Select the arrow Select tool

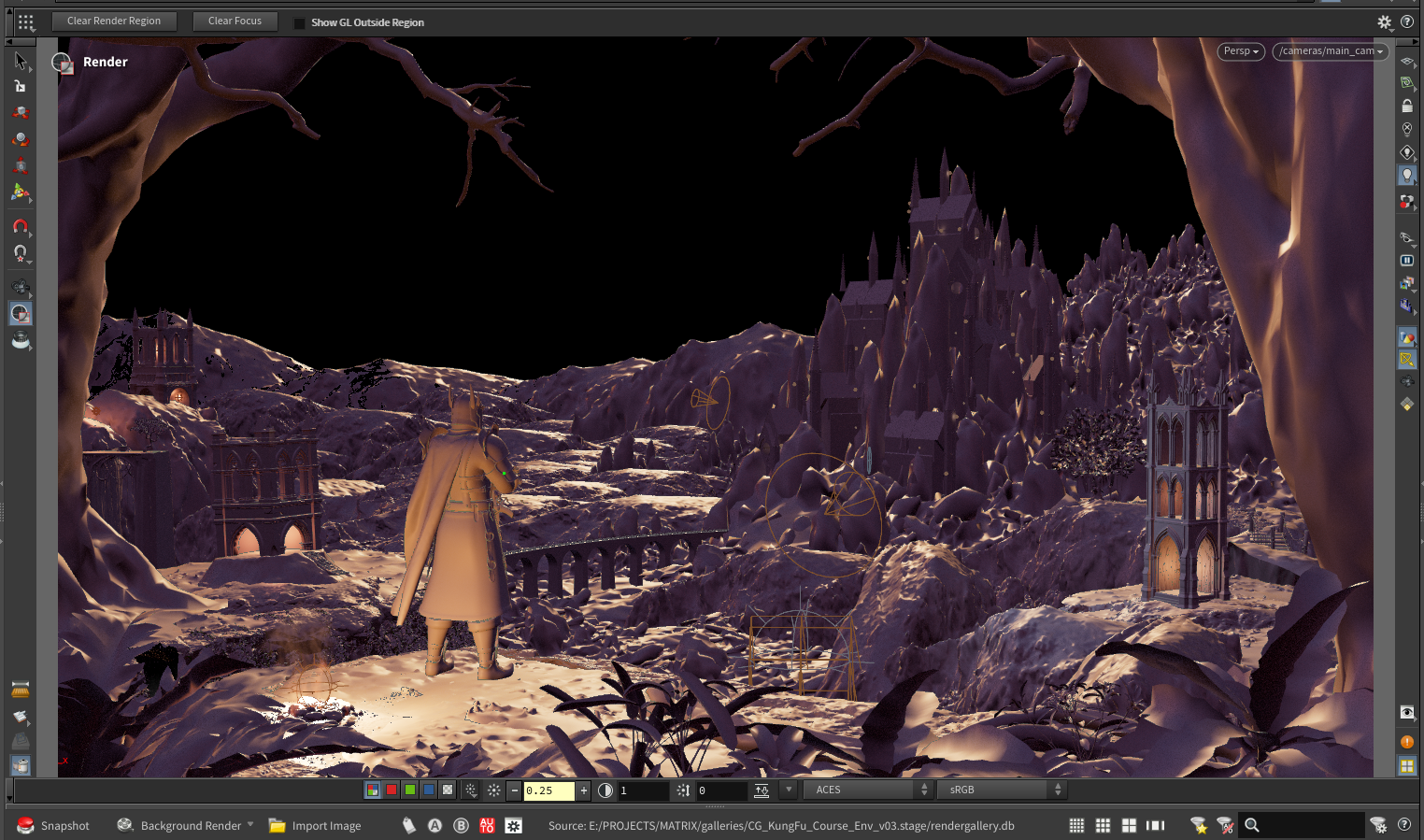click(20, 62)
